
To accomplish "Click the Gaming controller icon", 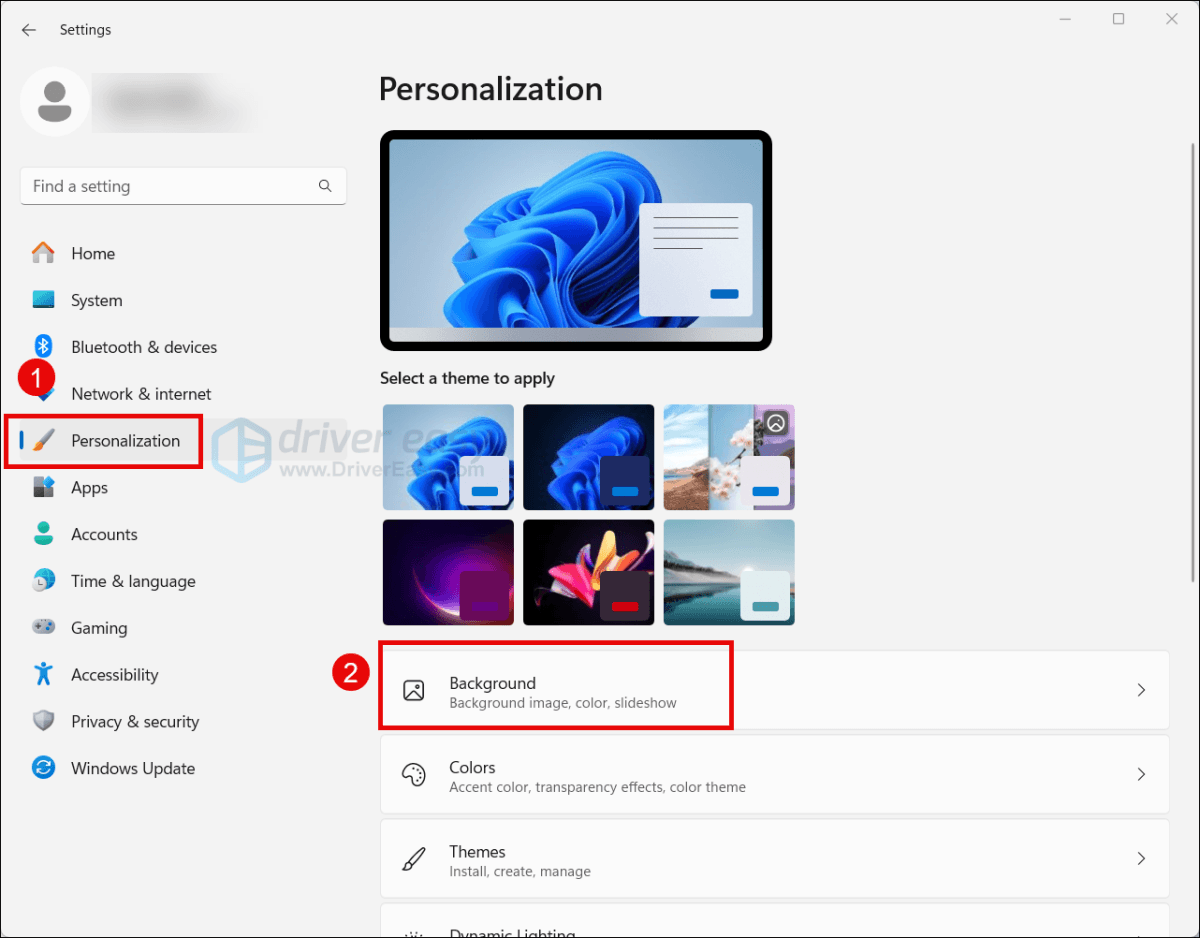I will pyautogui.click(x=43, y=627).
